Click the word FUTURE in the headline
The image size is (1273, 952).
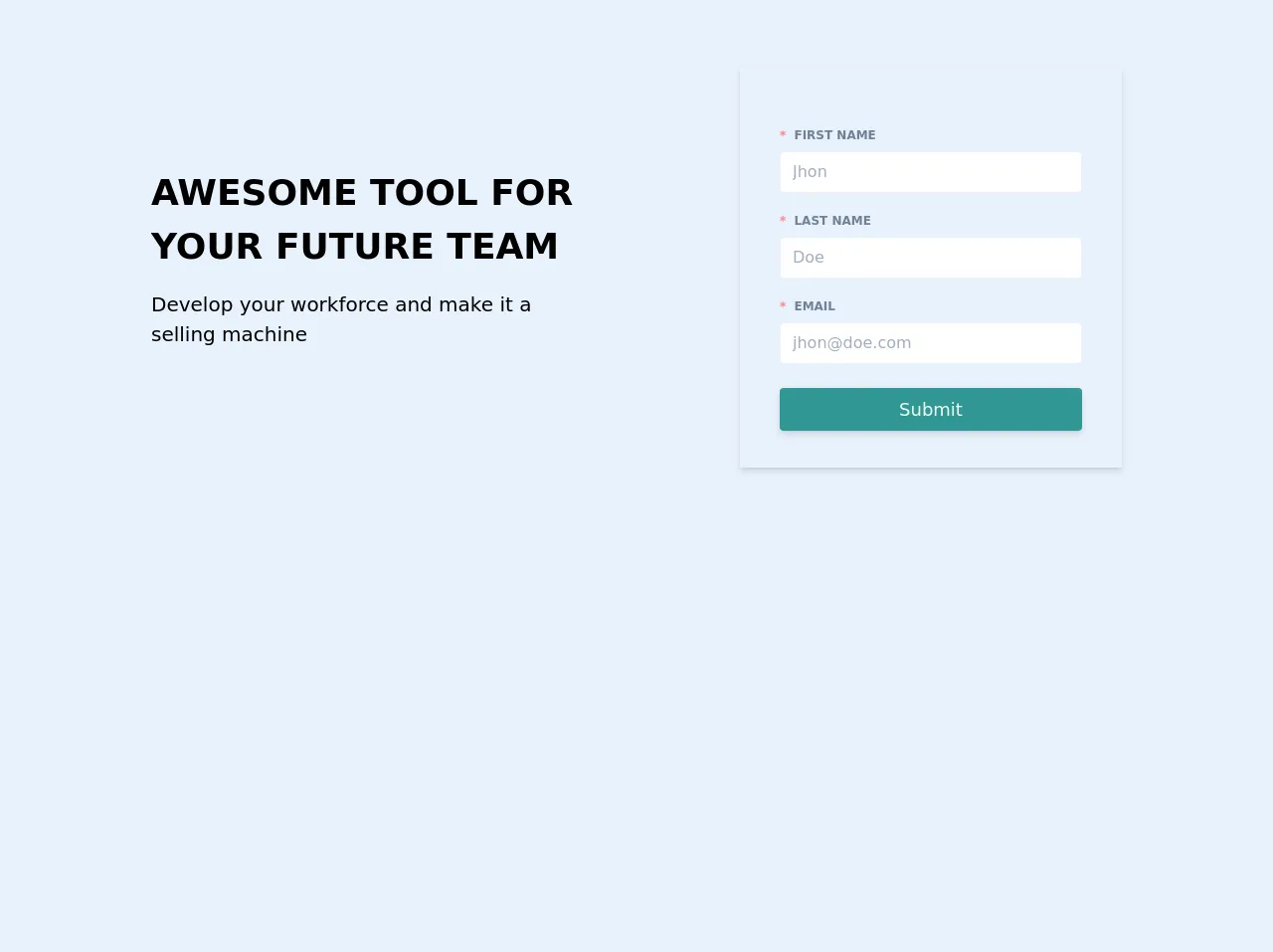coord(354,247)
